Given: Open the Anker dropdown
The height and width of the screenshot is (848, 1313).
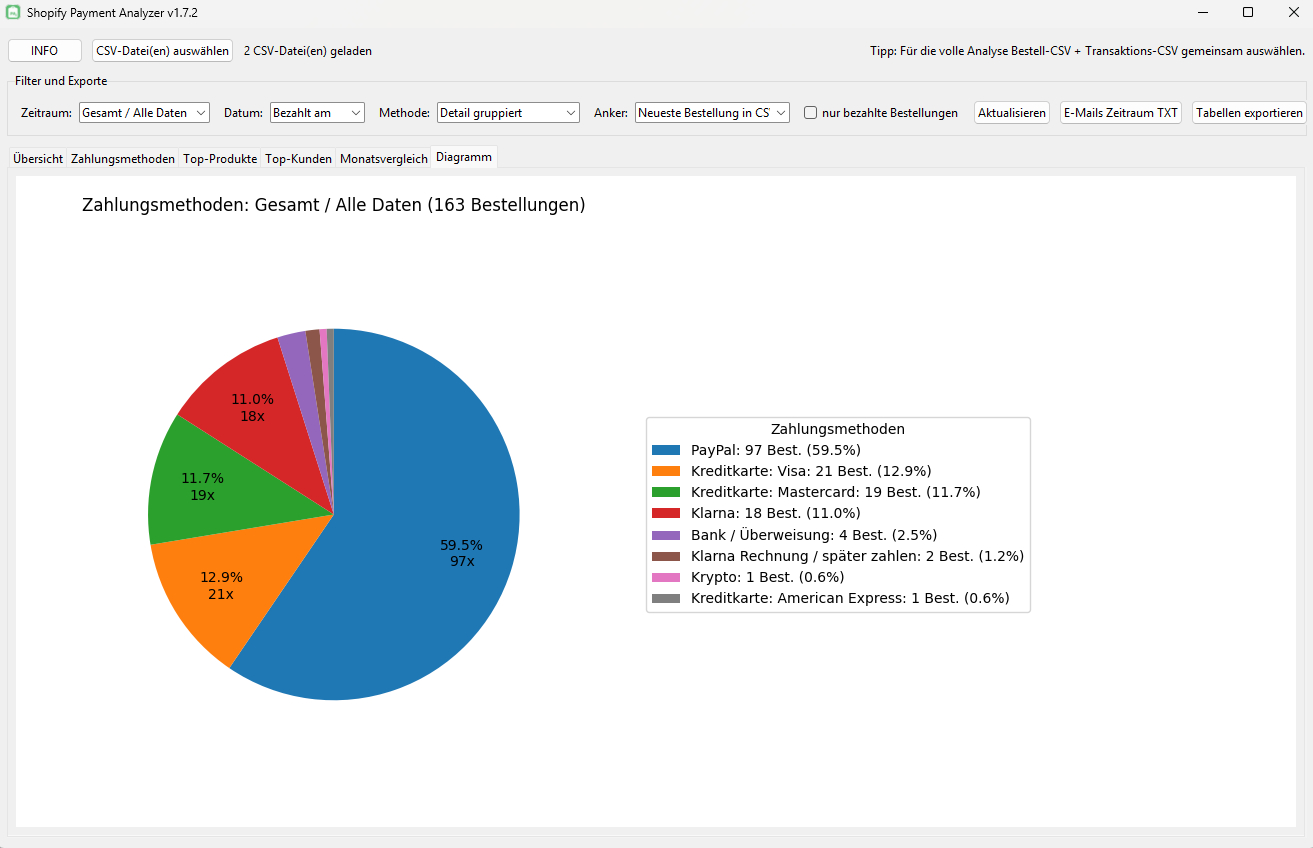Looking at the screenshot, I should click(x=712, y=113).
